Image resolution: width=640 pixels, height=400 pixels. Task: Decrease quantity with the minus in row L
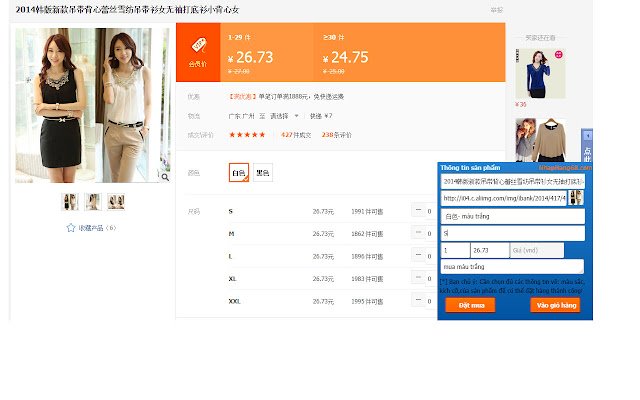[418, 255]
